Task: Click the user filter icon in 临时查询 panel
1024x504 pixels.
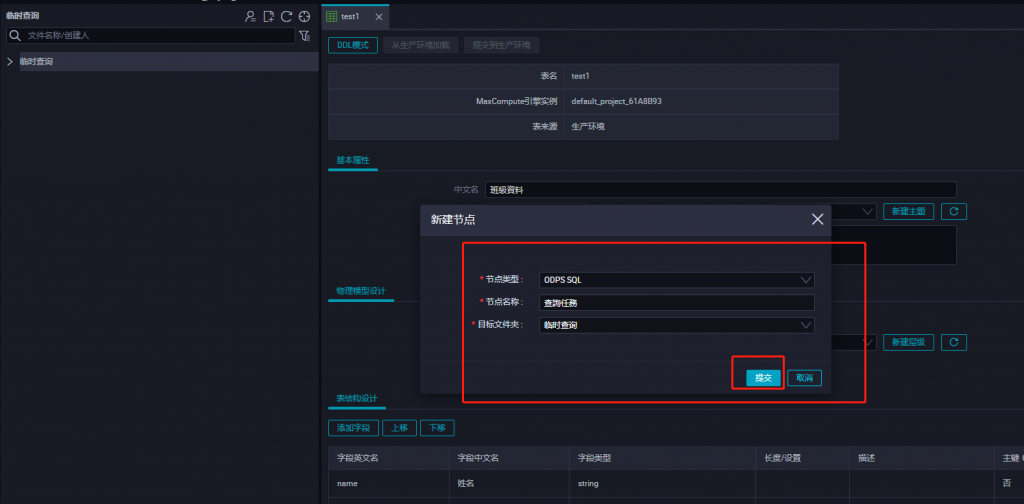Action: click(x=250, y=17)
